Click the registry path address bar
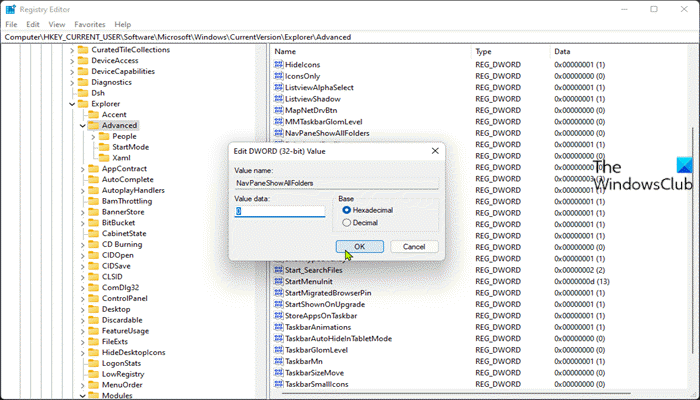 350,37
